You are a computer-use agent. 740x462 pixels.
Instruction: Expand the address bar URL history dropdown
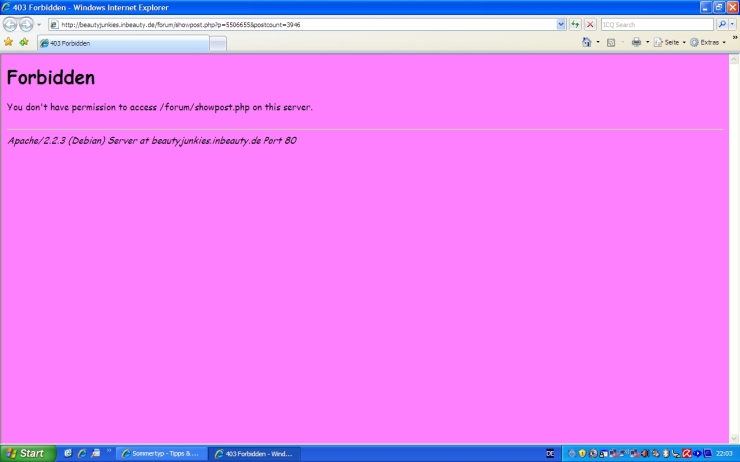tap(561, 24)
